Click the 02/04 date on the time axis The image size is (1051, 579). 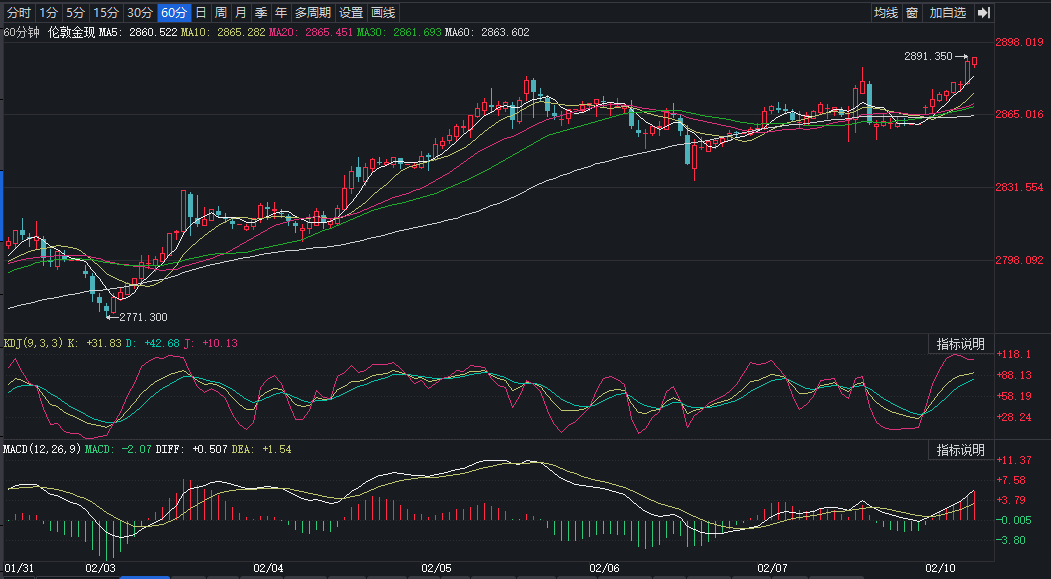(x=268, y=568)
